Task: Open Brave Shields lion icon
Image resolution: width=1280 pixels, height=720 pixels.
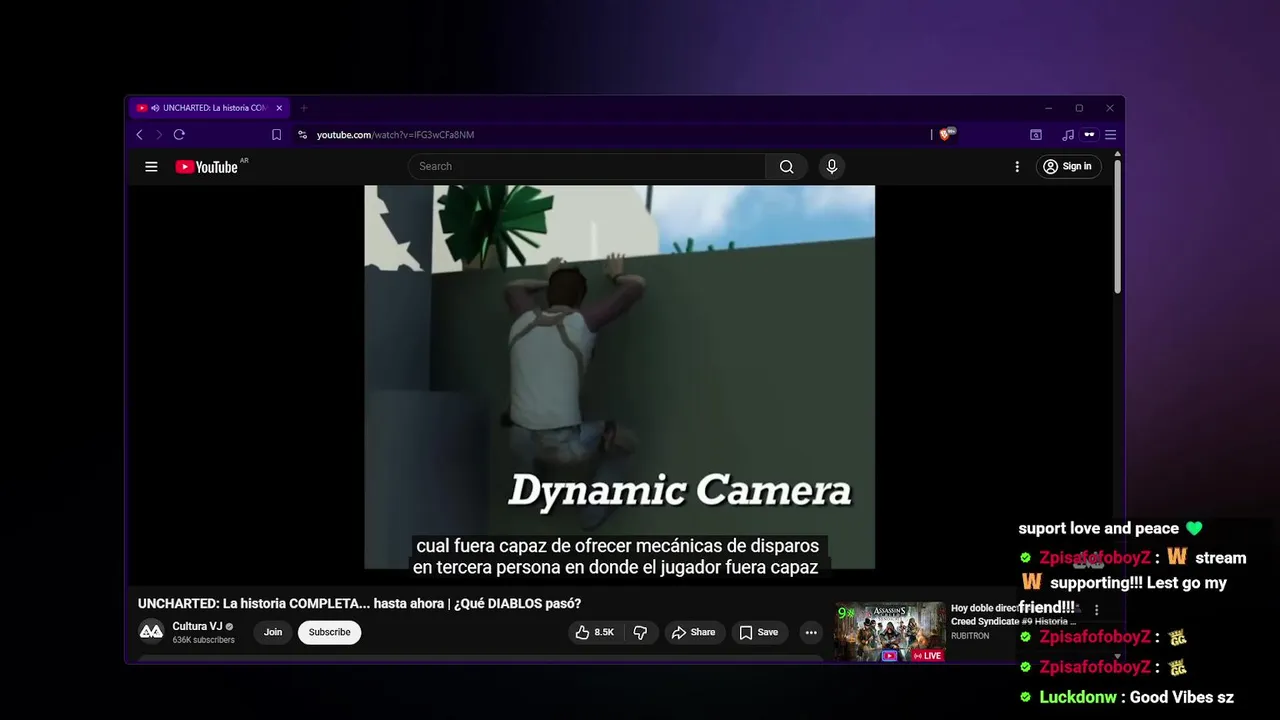Action: pos(946,134)
